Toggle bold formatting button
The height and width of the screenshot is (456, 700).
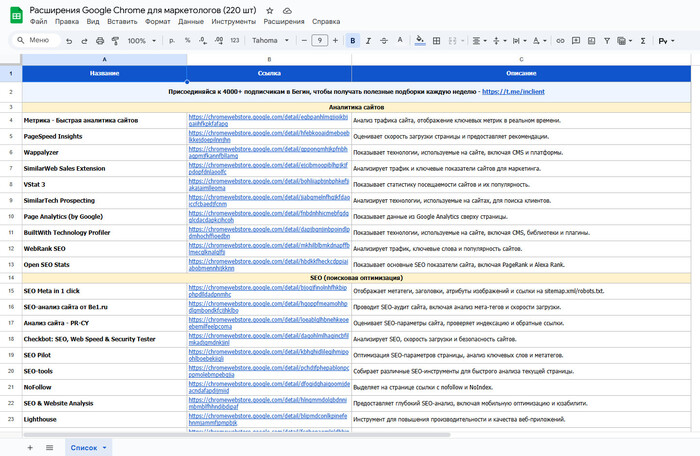click(x=353, y=41)
